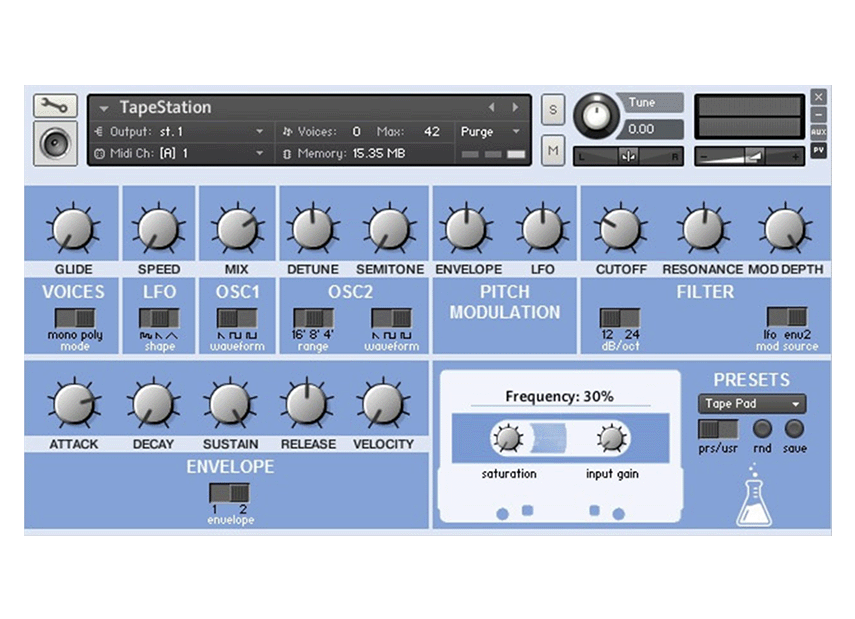The image size is (855, 619).
Task: Click the PV button
Action: (x=818, y=150)
